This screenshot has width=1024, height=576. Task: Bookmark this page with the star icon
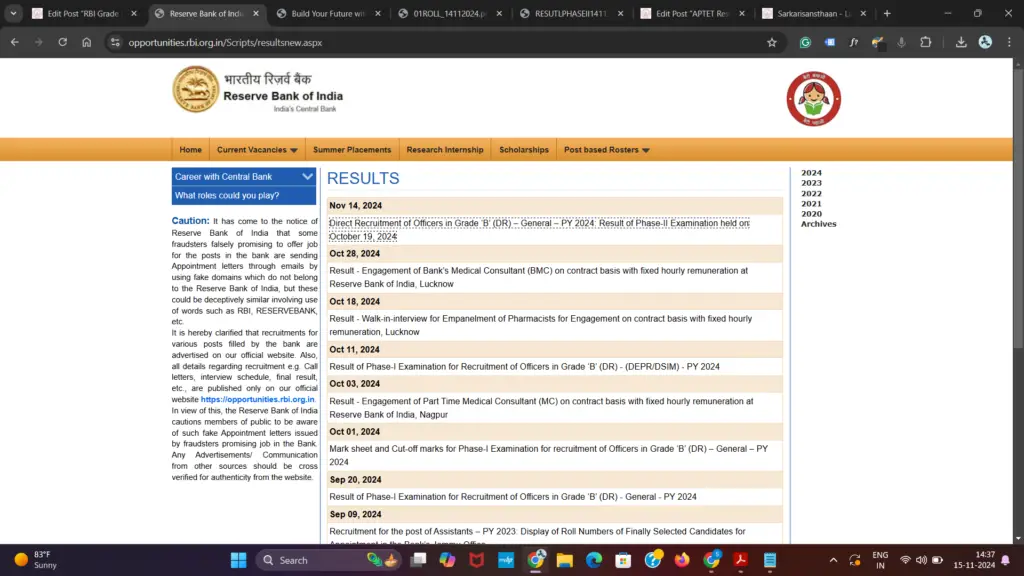(772, 42)
